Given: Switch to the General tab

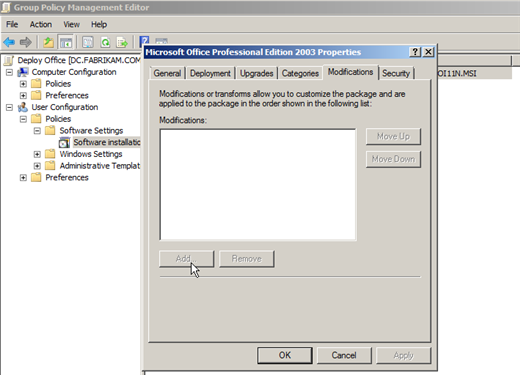Looking at the screenshot, I should [167, 73].
